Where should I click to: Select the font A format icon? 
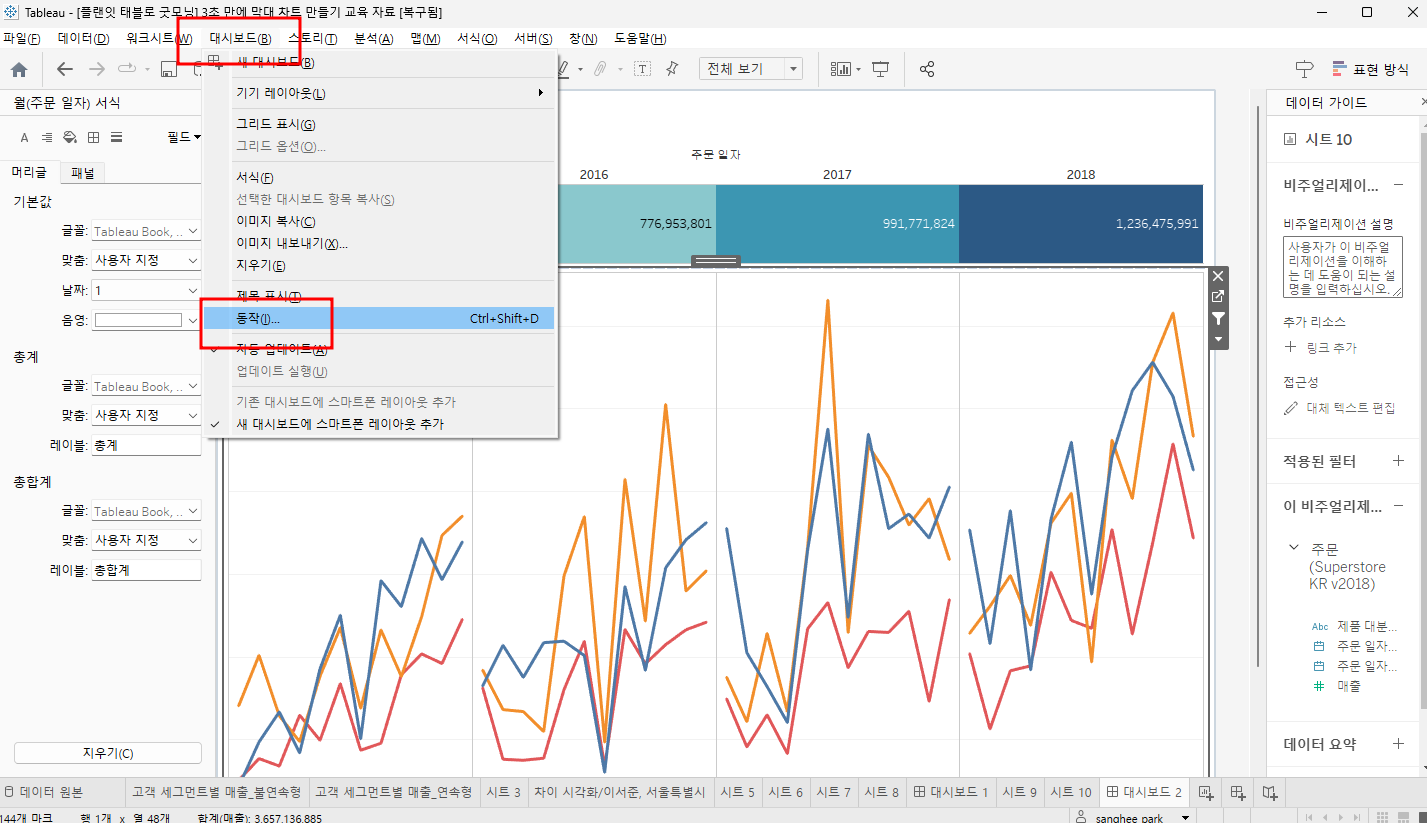25,137
